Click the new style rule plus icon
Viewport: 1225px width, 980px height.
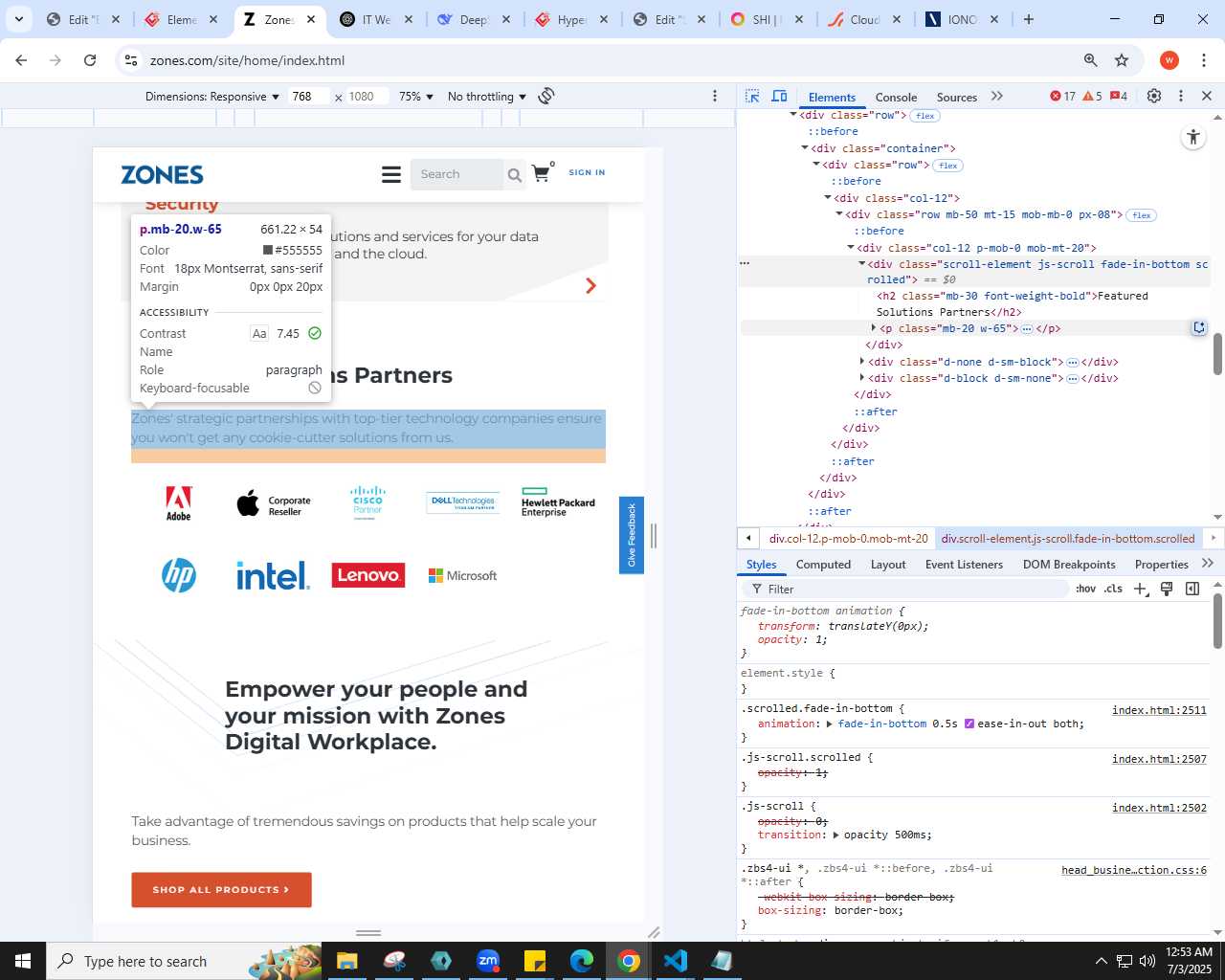pyautogui.click(x=1140, y=589)
